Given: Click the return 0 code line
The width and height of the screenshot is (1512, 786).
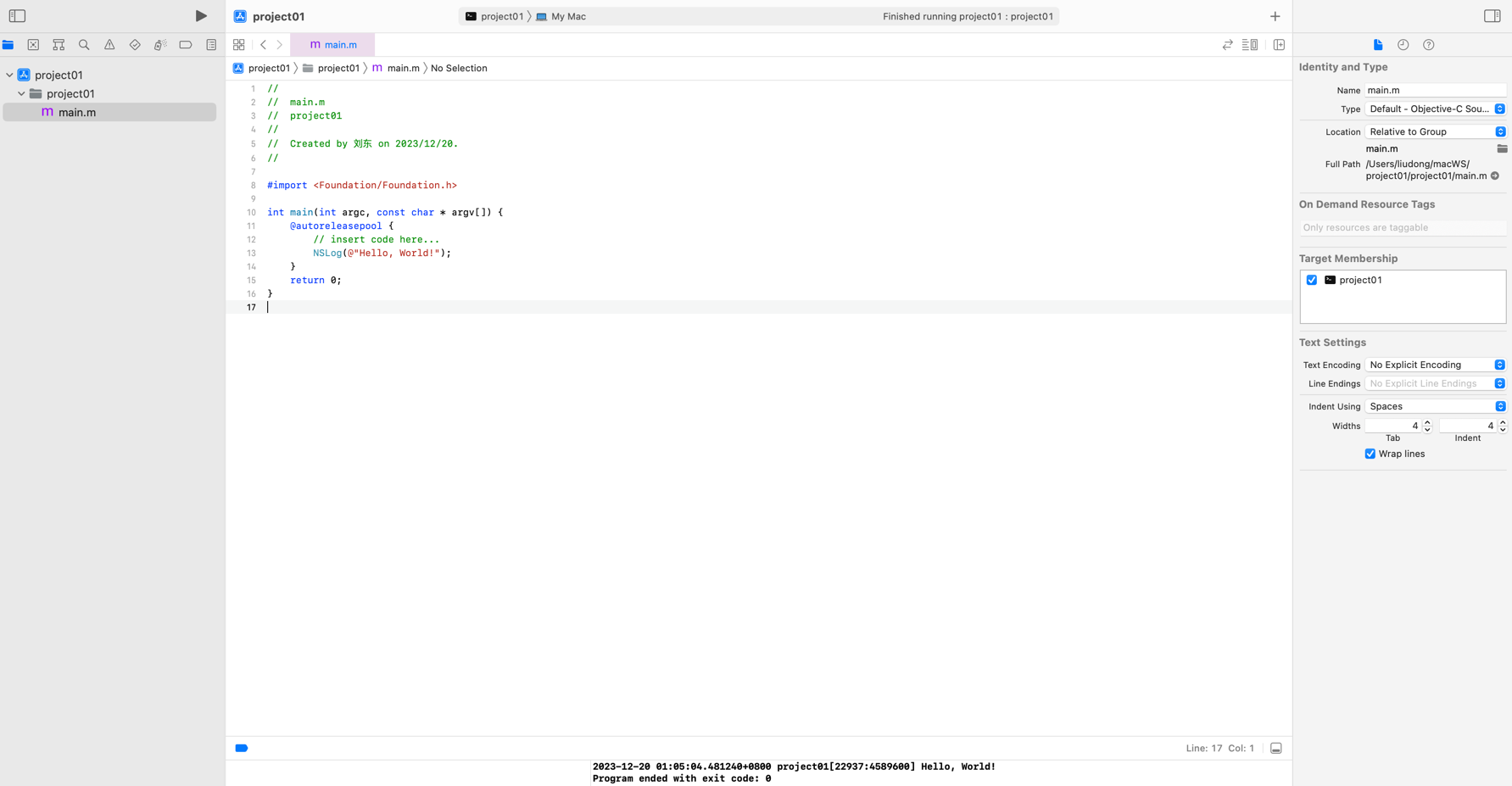Looking at the screenshot, I should click(x=315, y=280).
